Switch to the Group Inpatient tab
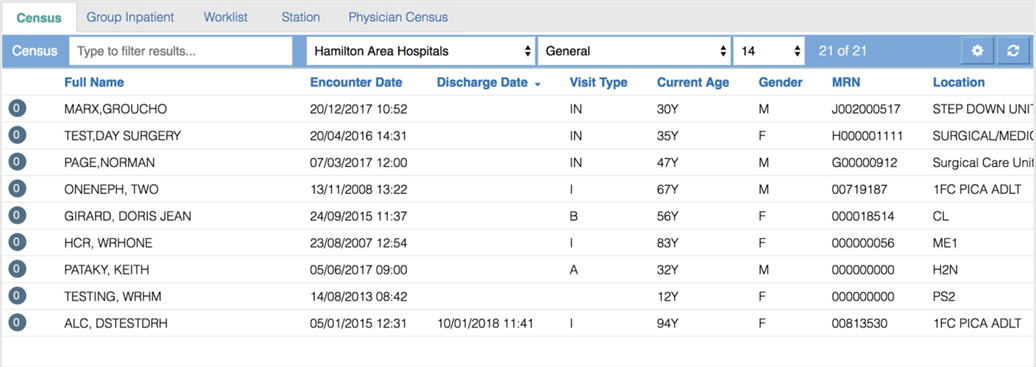The height and width of the screenshot is (367, 1036). click(130, 17)
